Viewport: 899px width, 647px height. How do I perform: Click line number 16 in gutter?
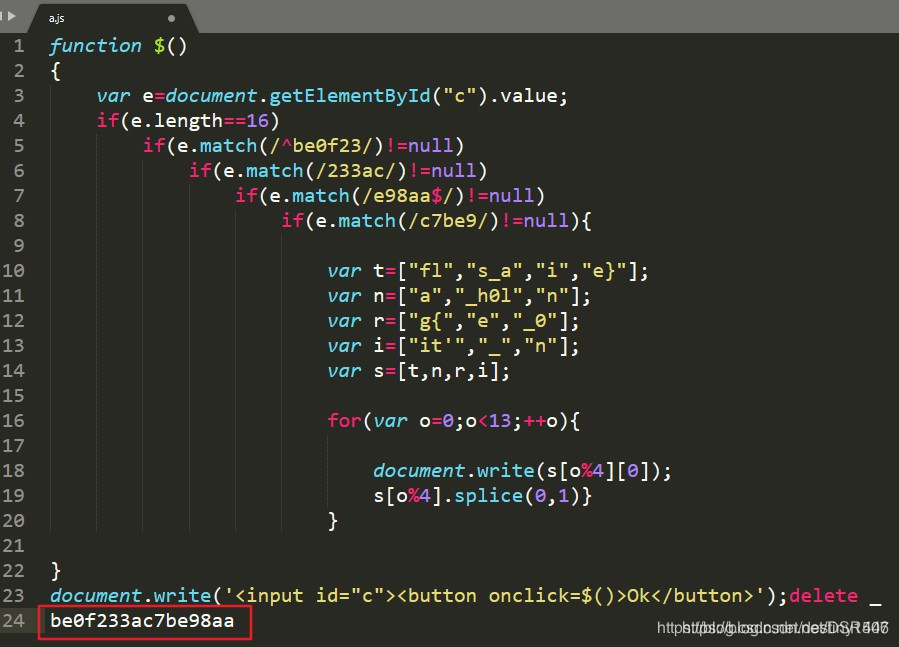point(13,421)
